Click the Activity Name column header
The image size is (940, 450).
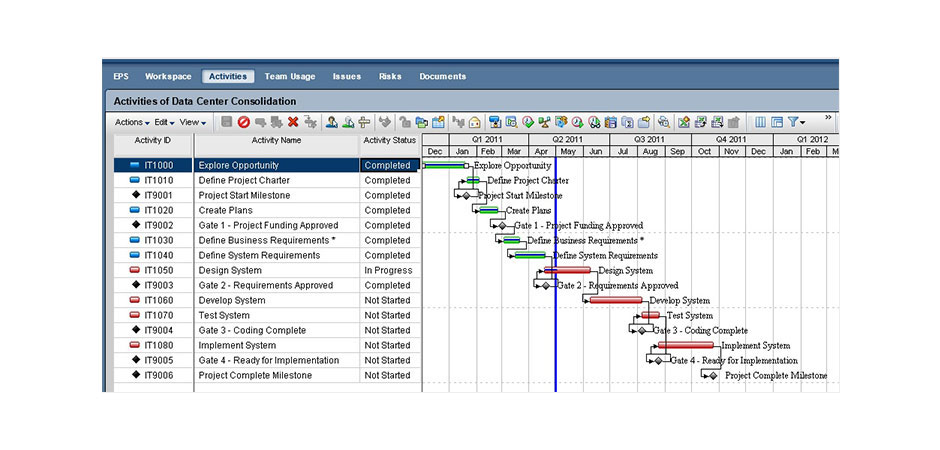point(276,141)
